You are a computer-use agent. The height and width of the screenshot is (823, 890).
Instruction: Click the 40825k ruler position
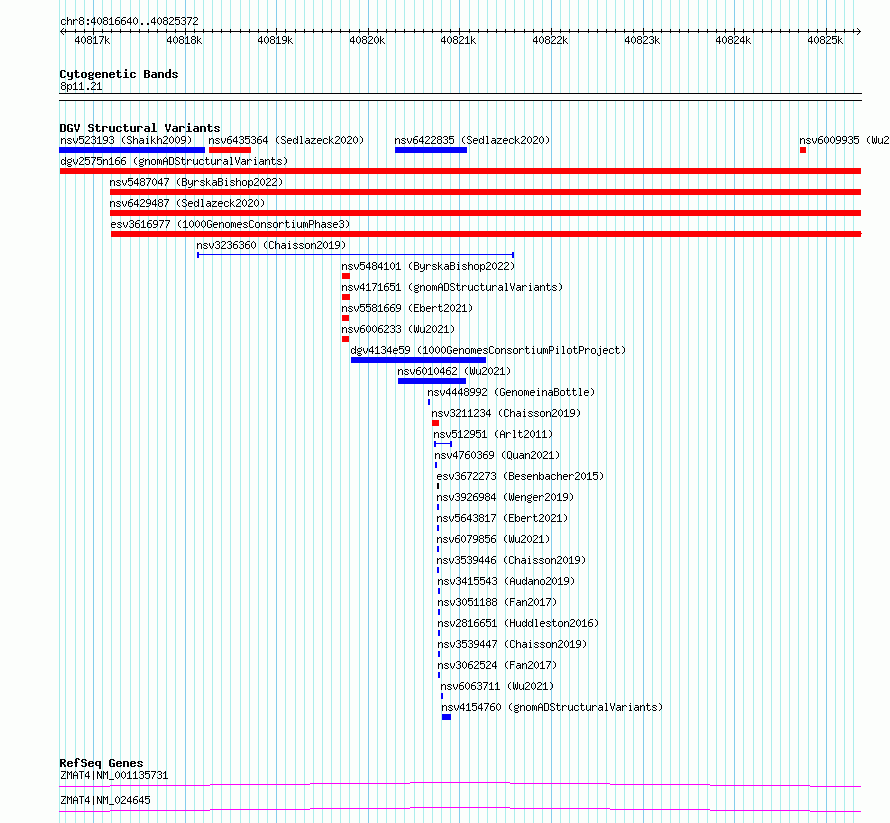825,40
